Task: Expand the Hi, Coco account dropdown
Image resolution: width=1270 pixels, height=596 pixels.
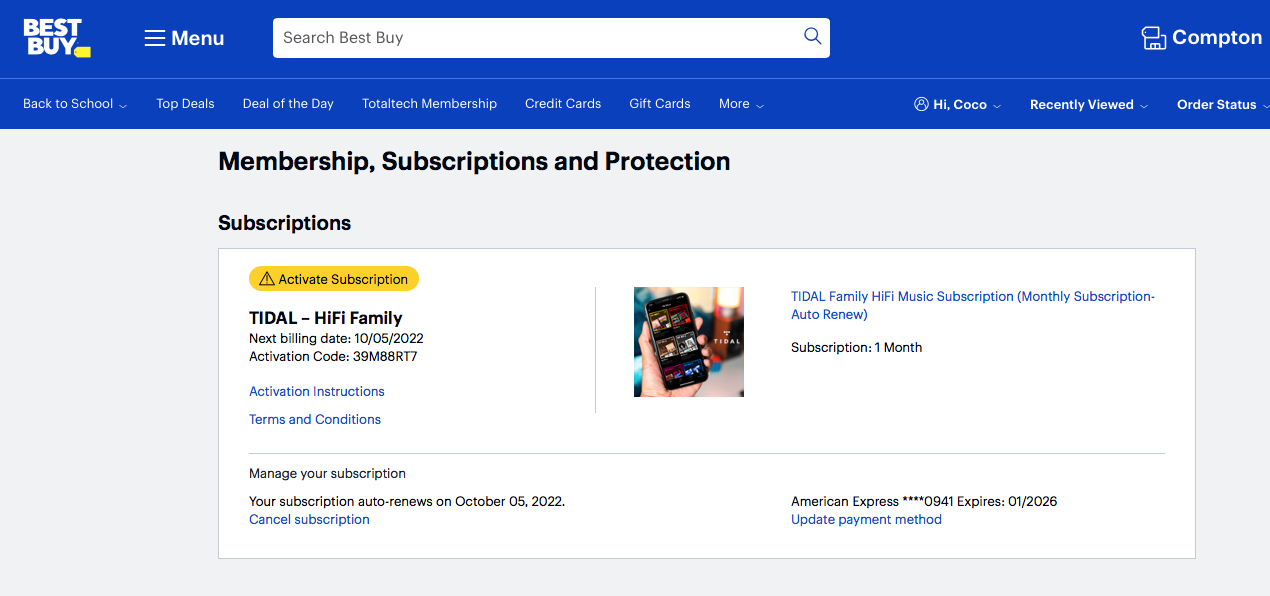Action: pyautogui.click(x=957, y=103)
